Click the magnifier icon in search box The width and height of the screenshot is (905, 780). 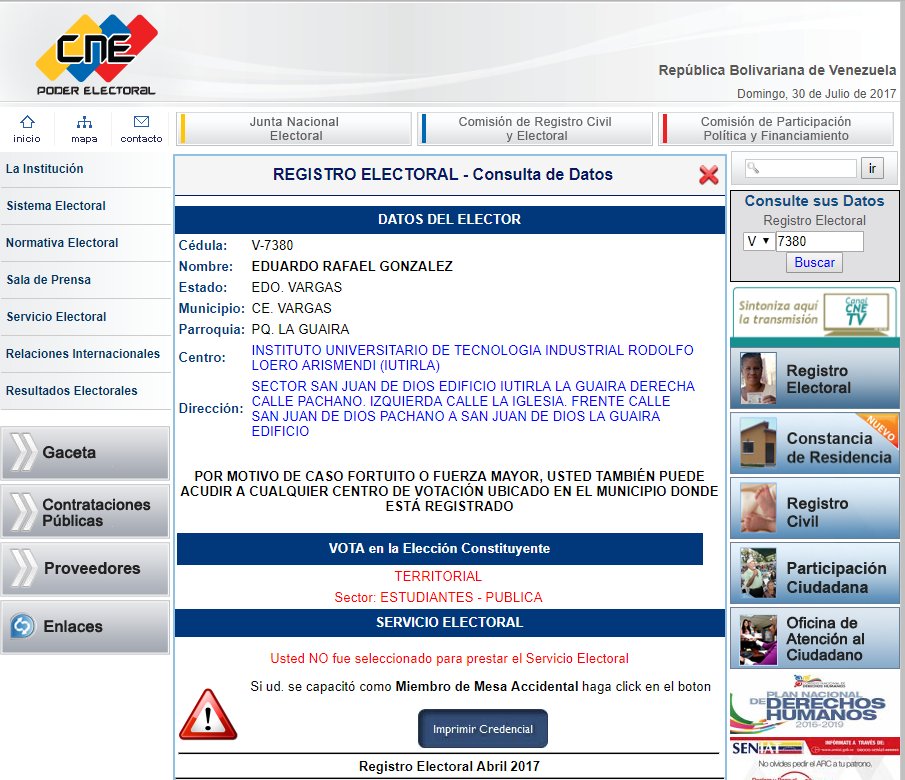[x=753, y=168]
